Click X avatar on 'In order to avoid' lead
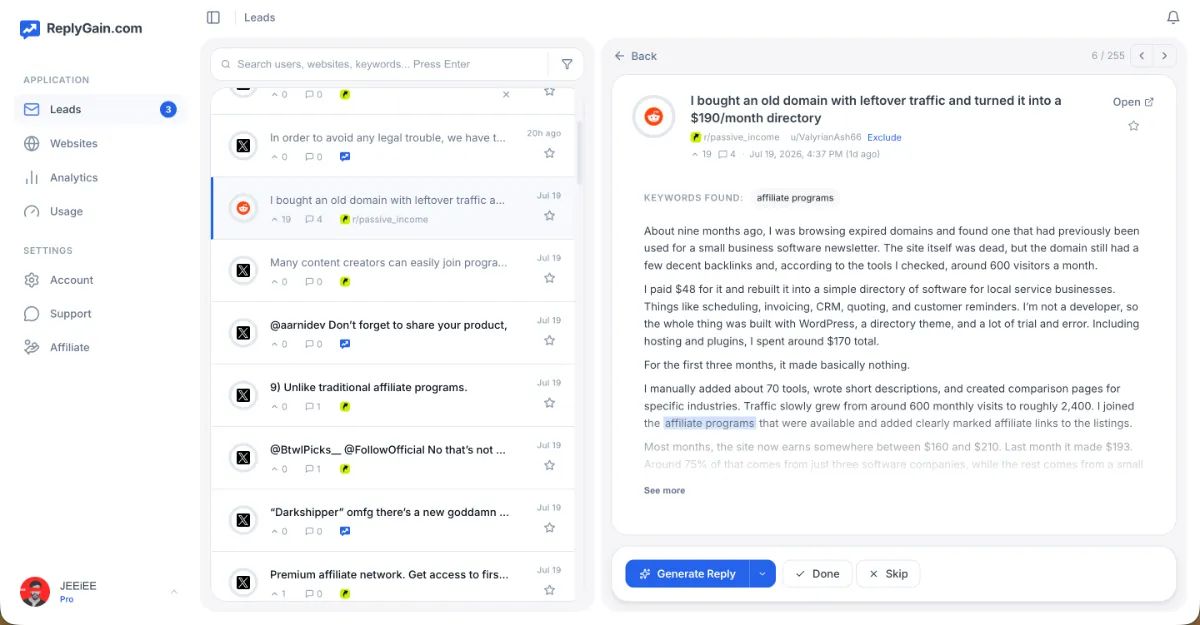 click(243, 146)
